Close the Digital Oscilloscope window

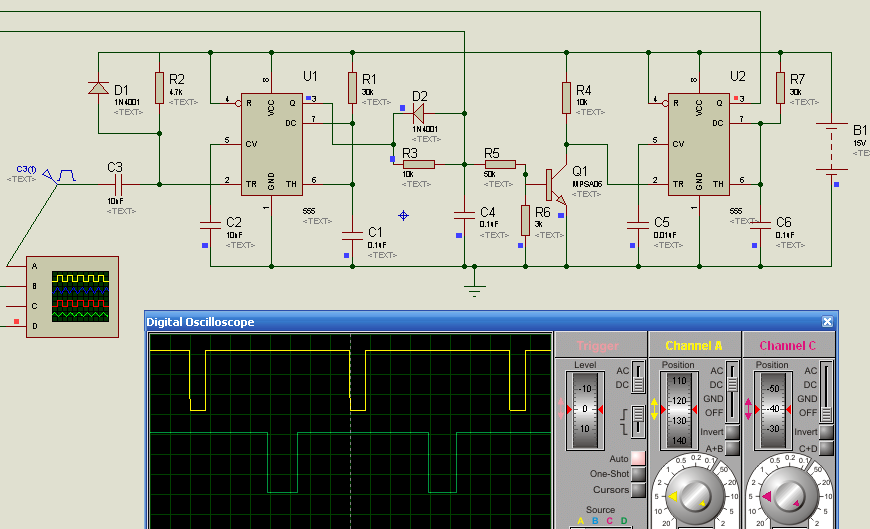pos(827,322)
